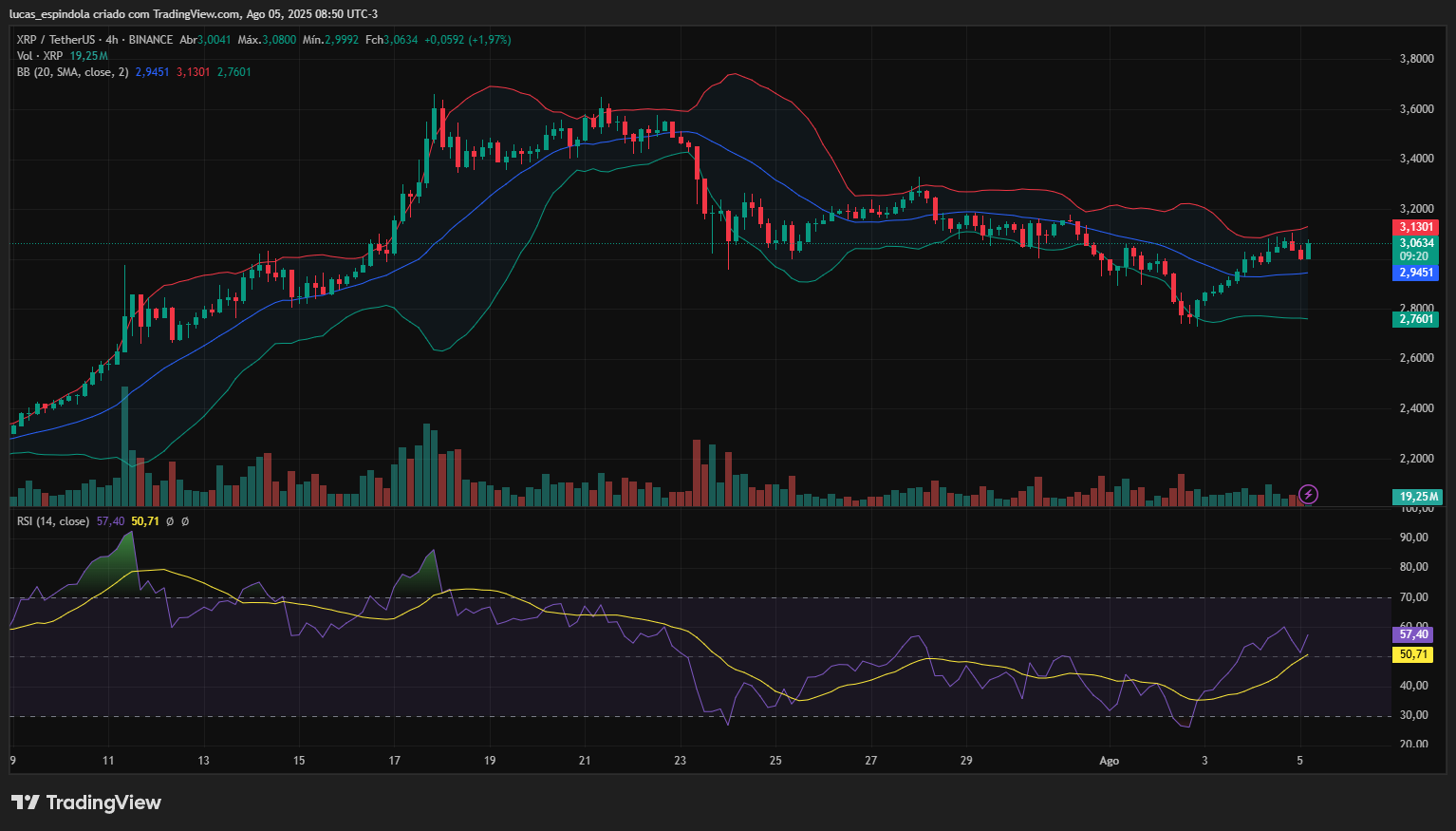Click the purple lightning bolt icon
This screenshot has width=1456, height=831.
(1308, 494)
